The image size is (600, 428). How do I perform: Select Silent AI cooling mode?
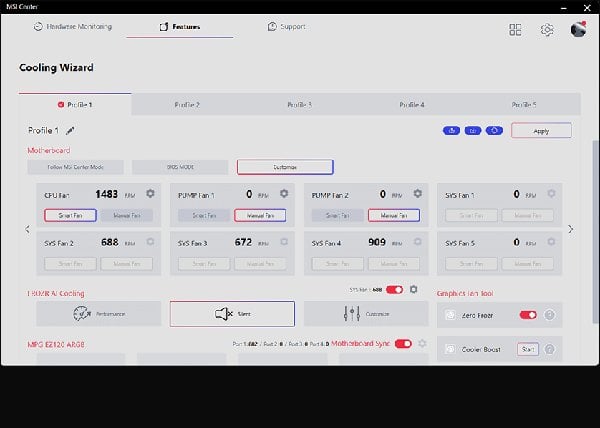pyautogui.click(x=232, y=314)
